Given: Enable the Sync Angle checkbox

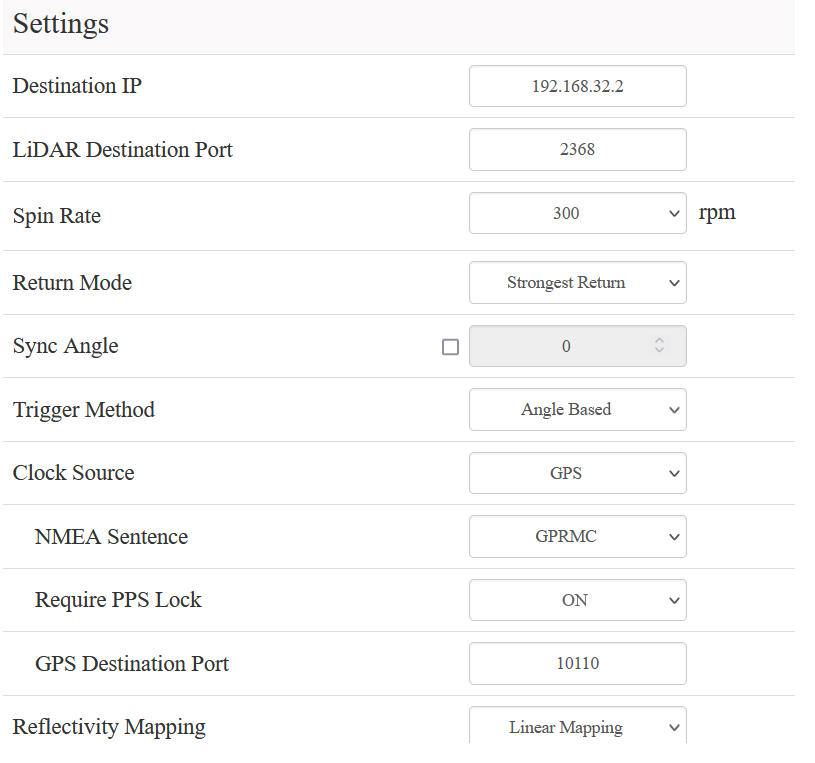Looking at the screenshot, I should [x=450, y=347].
